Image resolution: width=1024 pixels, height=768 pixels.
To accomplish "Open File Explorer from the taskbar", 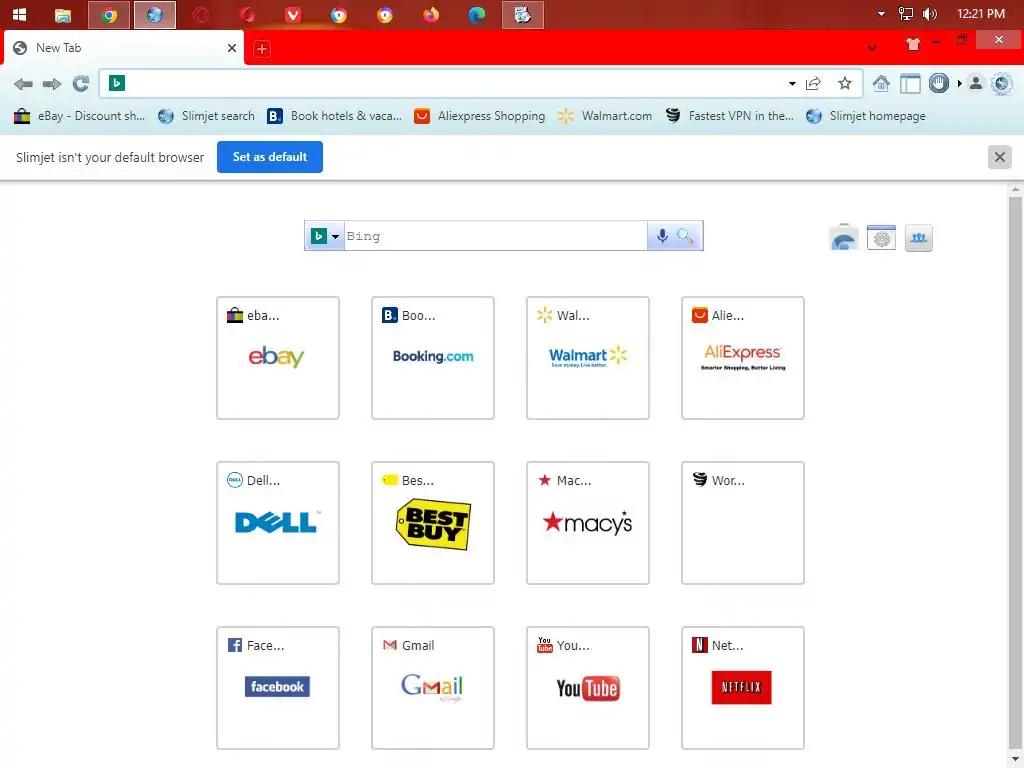I will click(63, 14).
